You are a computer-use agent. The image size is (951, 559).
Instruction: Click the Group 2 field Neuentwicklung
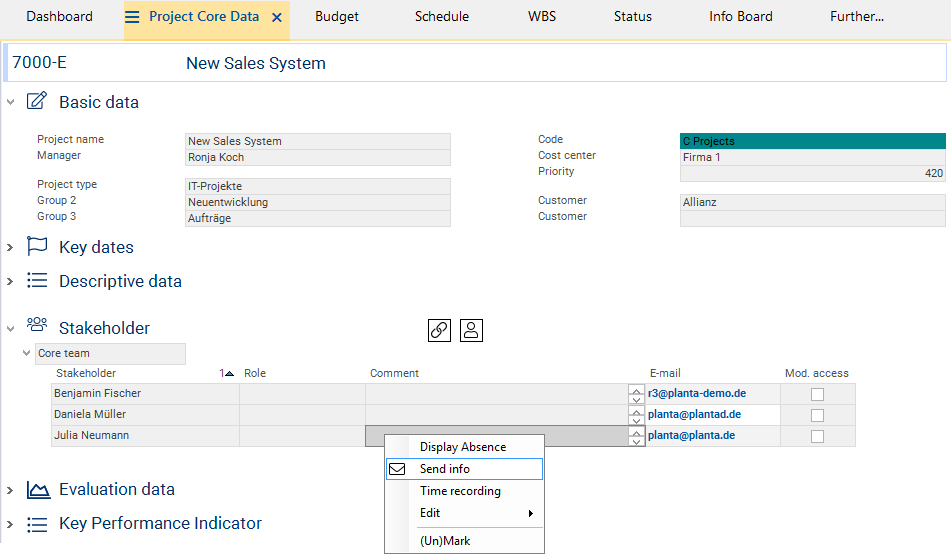click(318, 202)
